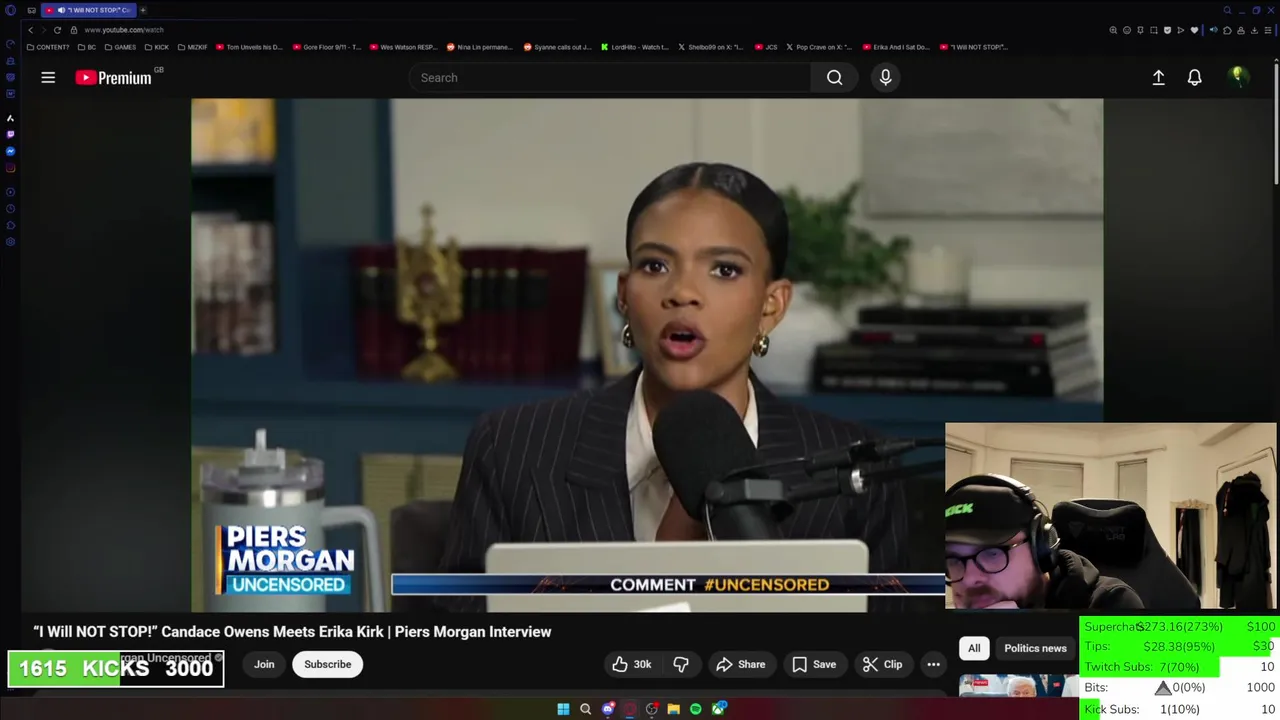Open browser easy setup menu
This screenshot has height=720, width=1280.
coord(1268,30)
